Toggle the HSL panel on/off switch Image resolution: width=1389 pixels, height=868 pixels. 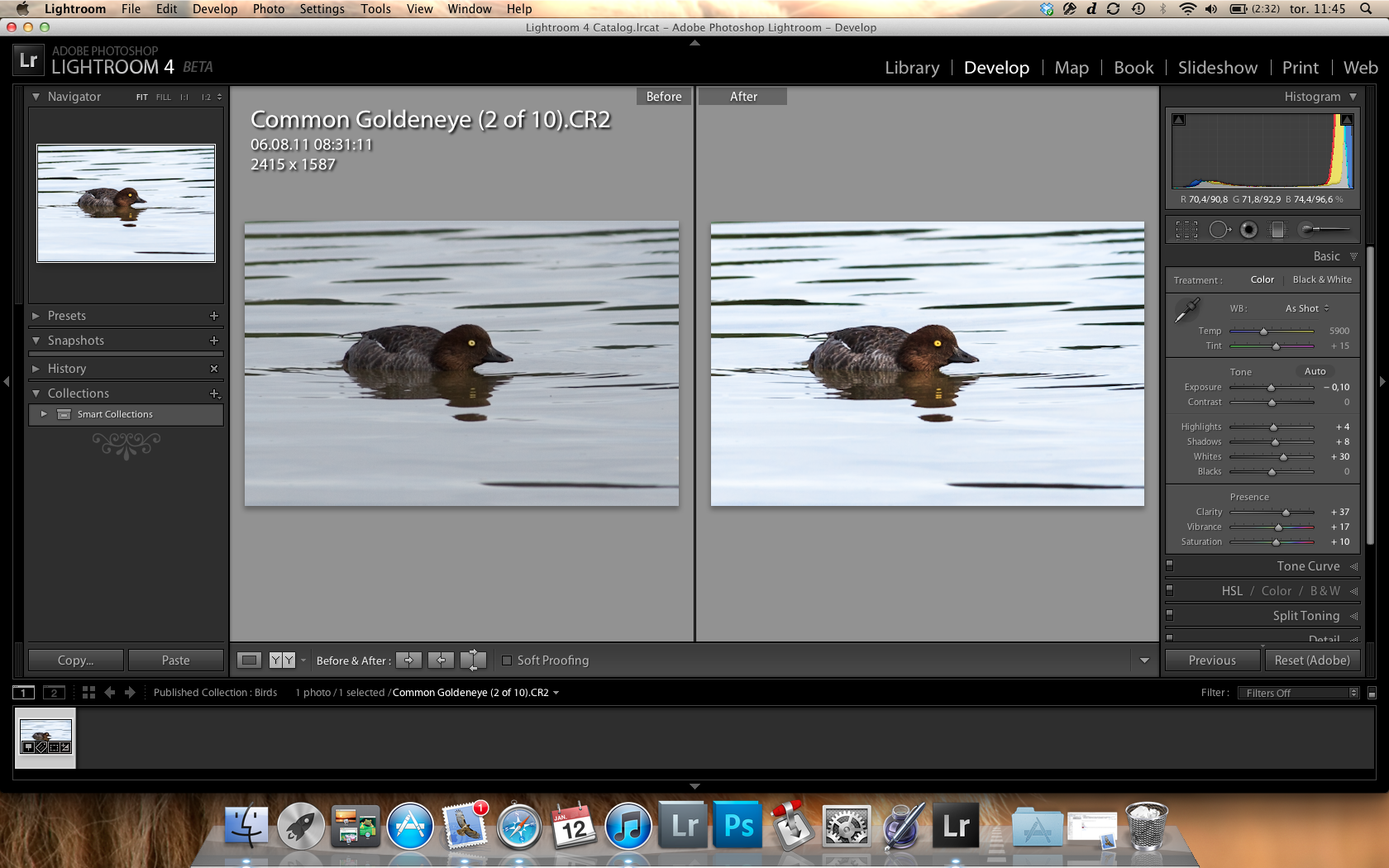point(1169,591)
